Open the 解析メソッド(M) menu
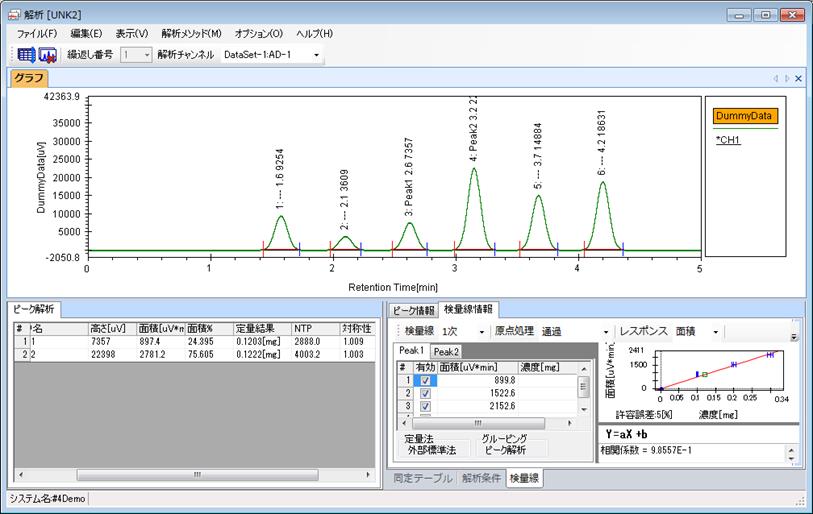The image size is (813, 514). 191,34
